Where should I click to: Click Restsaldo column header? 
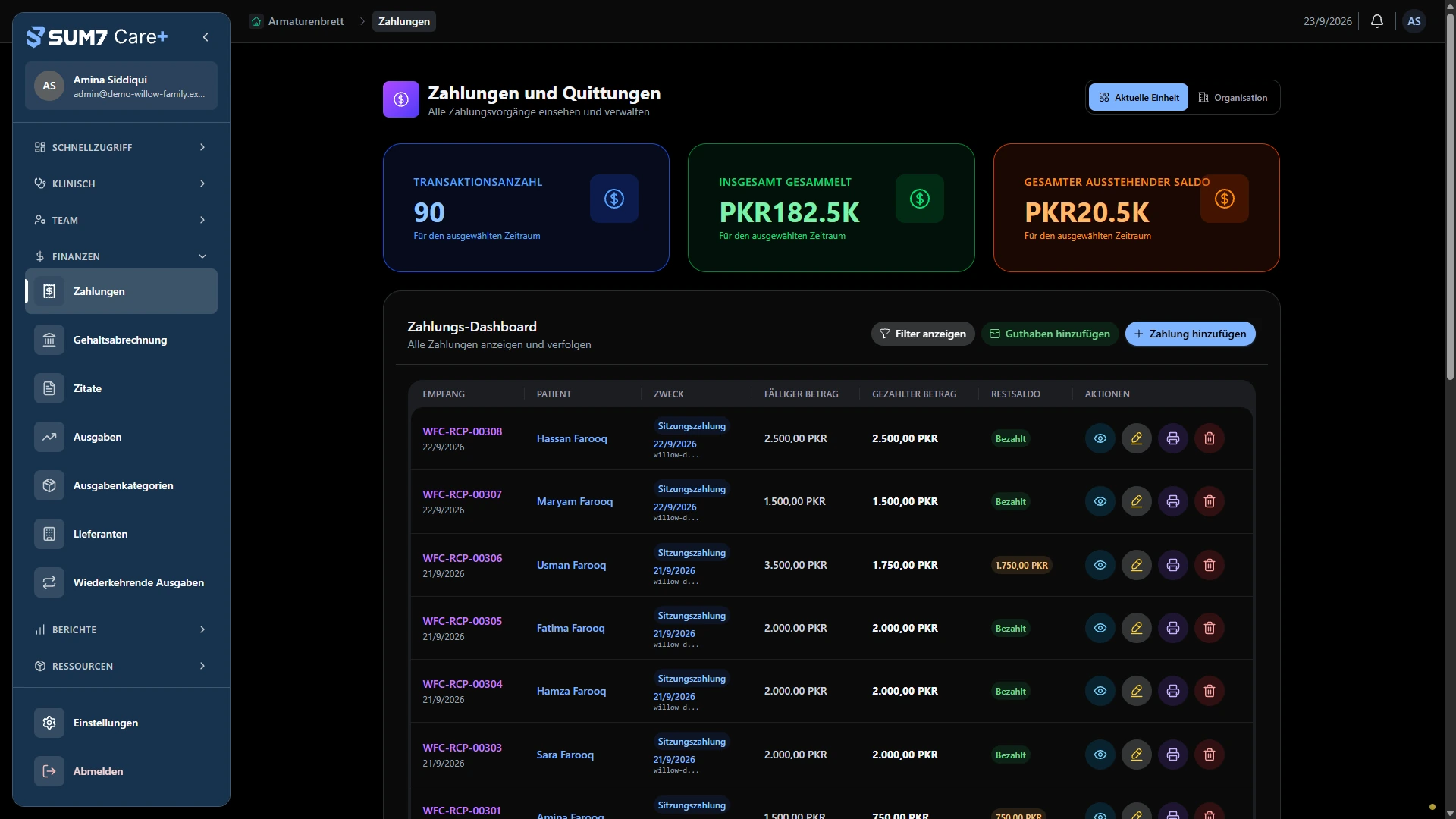coord(1015,394)
